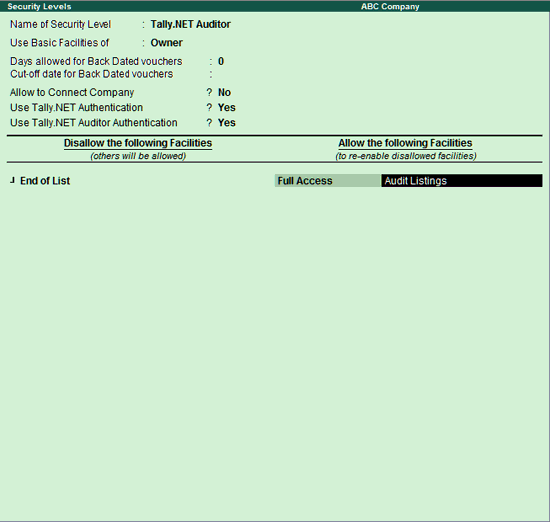Click the Owner value for basic facilities

tap(167, 43)
